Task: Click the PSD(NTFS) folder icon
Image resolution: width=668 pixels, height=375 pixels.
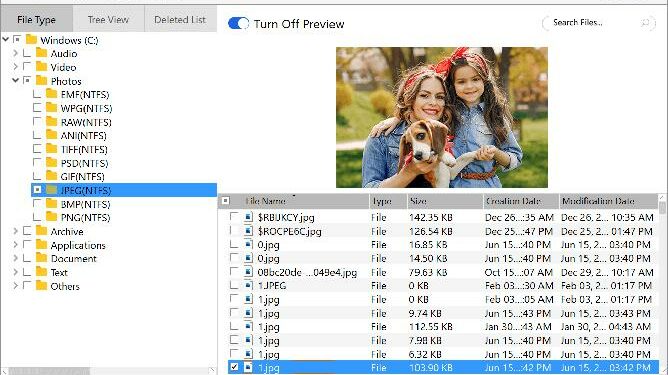Action: pos(52,163)
